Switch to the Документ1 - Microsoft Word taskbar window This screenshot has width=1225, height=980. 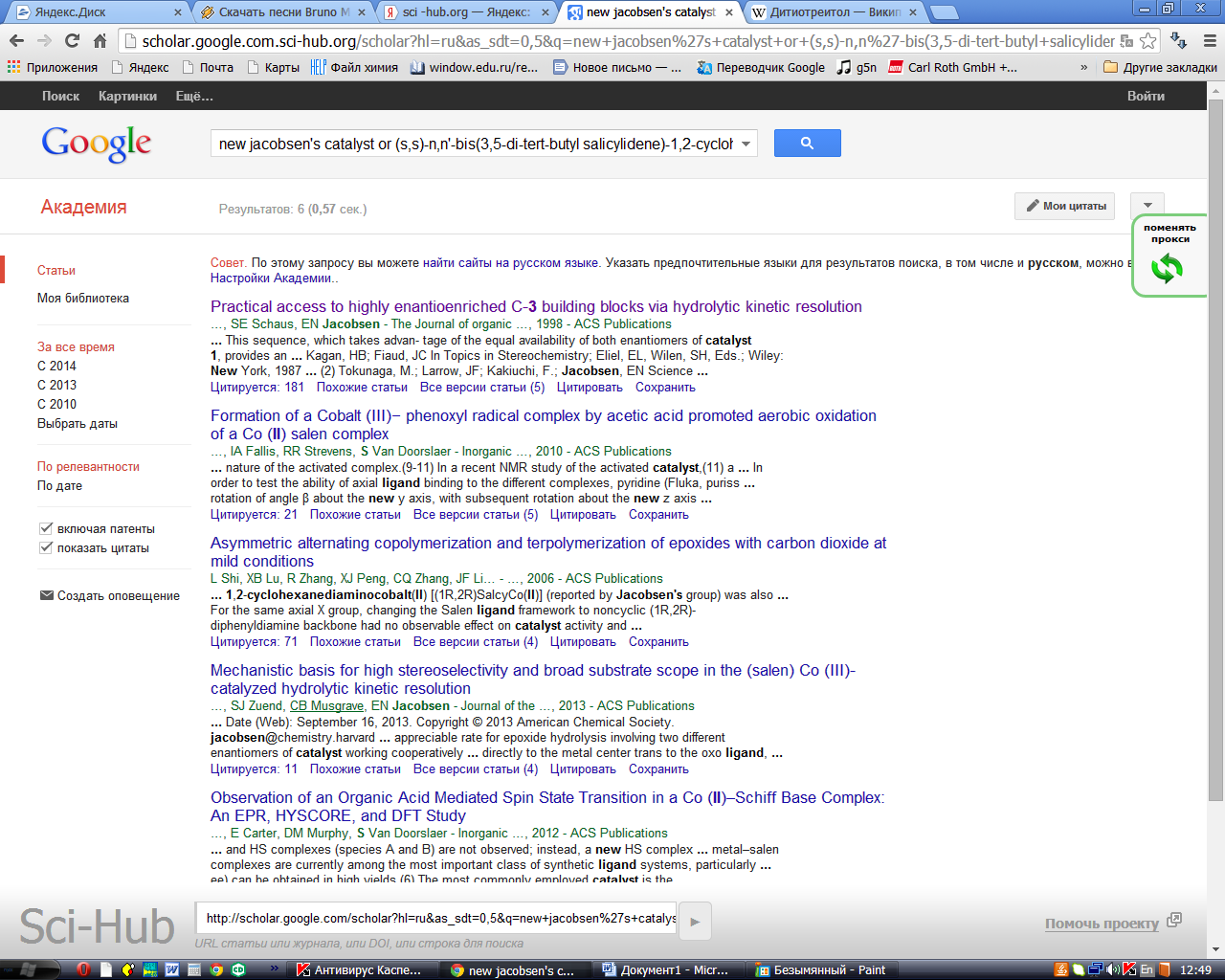pos(670,969)
